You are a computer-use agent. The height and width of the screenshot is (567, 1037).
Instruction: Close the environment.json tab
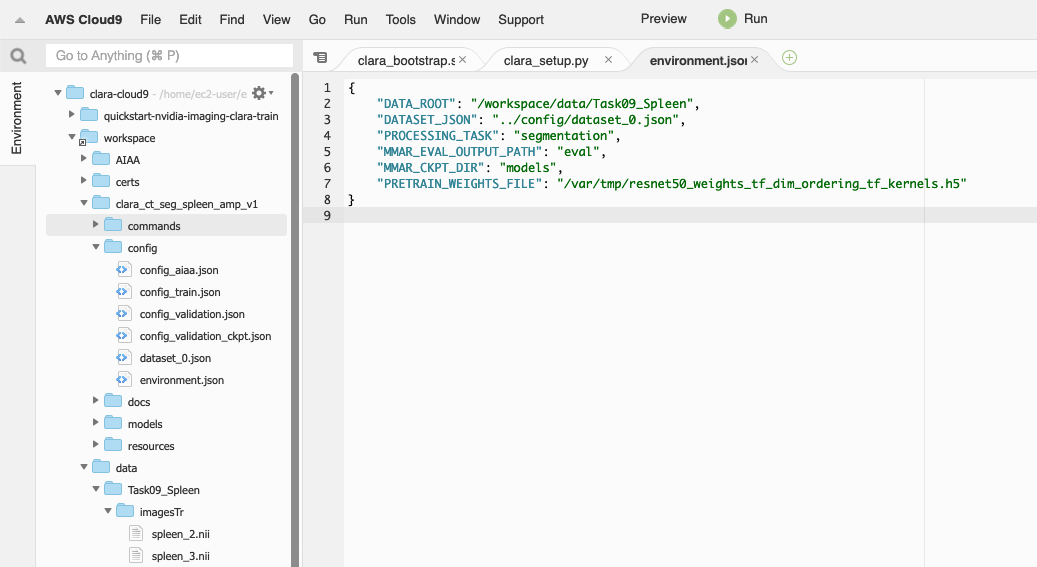coord(755,60)
